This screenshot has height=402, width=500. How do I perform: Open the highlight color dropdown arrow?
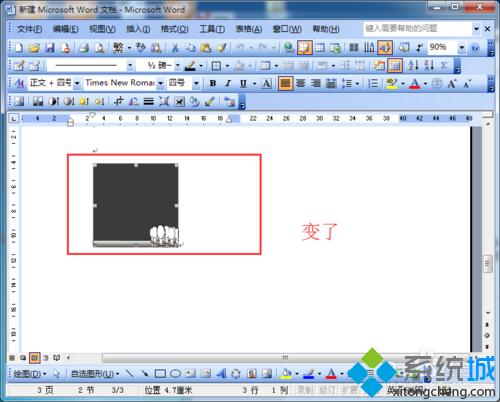(x=403, y=84)
